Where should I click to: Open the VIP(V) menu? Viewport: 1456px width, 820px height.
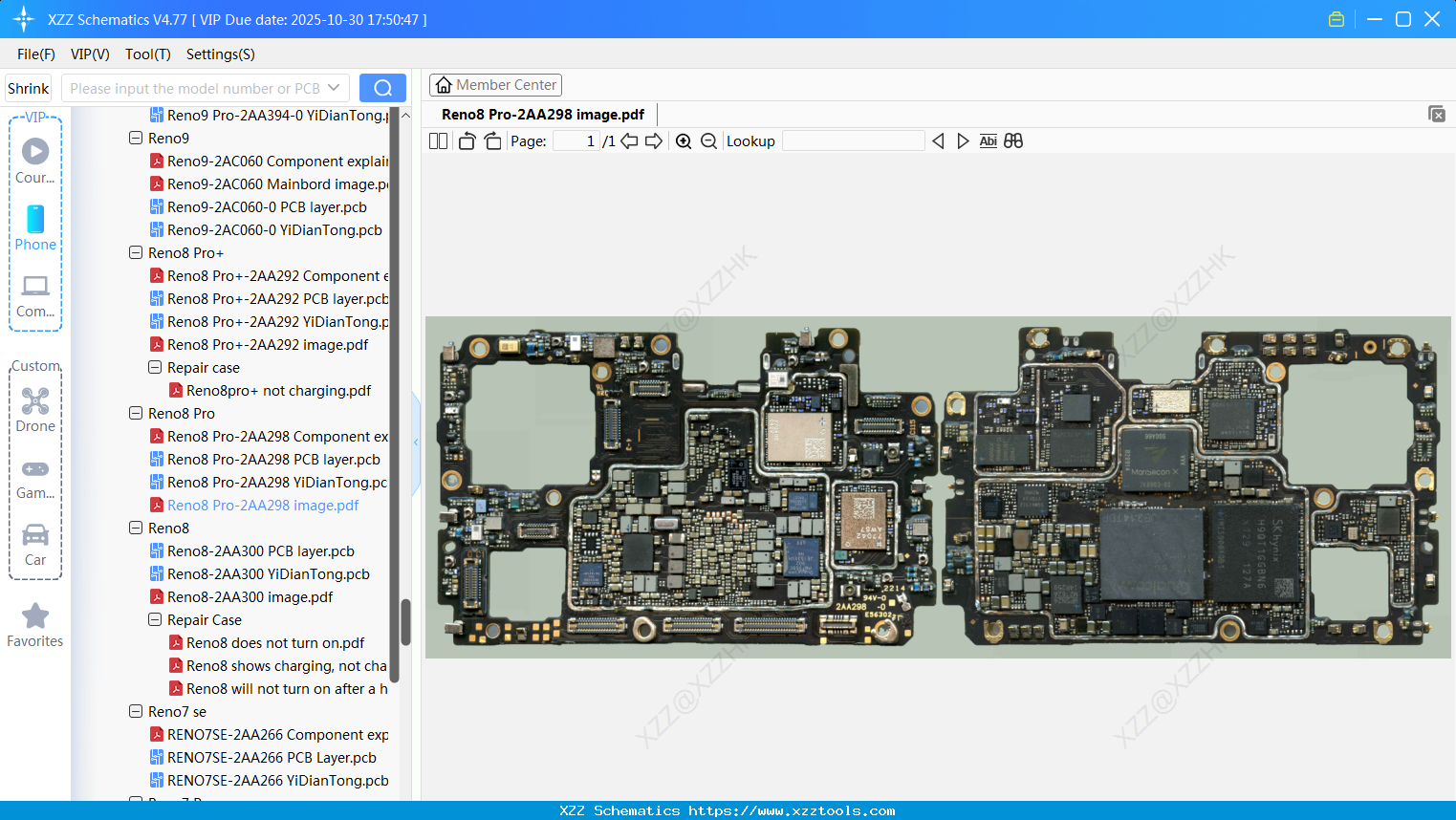(x=90, y=54)
